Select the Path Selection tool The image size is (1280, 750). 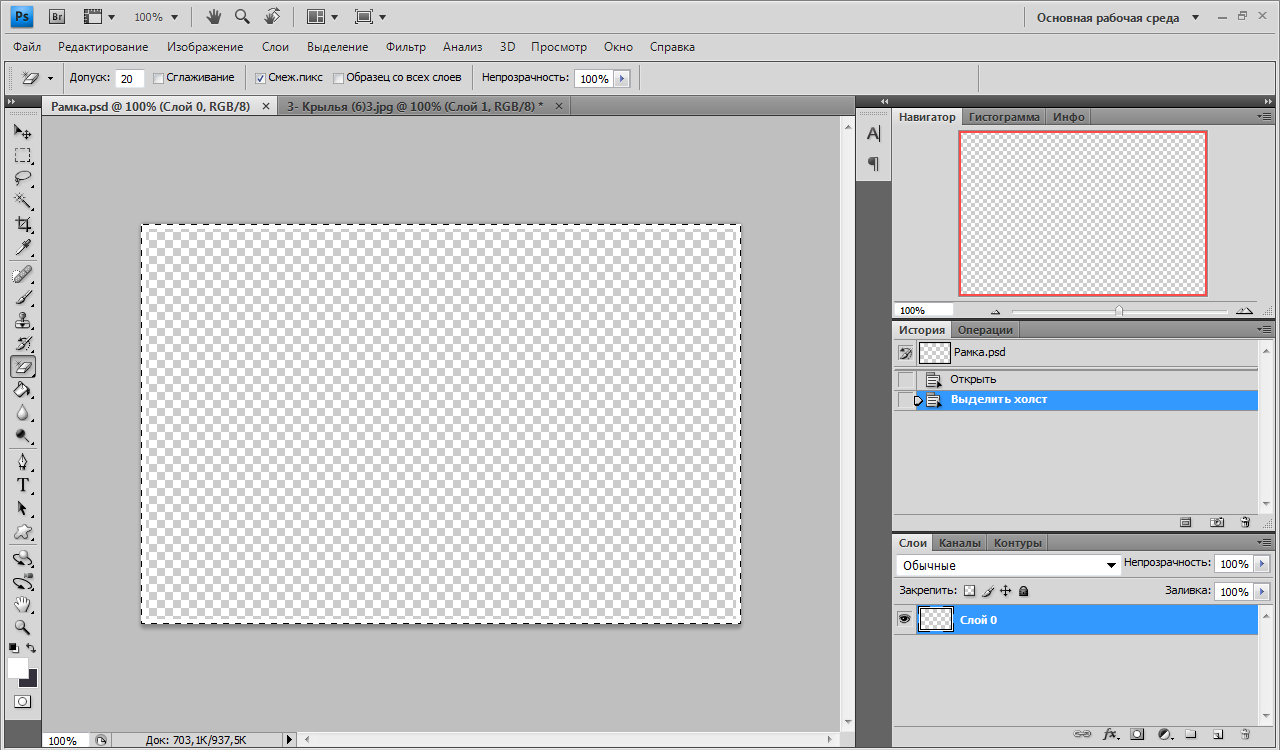click(22, 509)
